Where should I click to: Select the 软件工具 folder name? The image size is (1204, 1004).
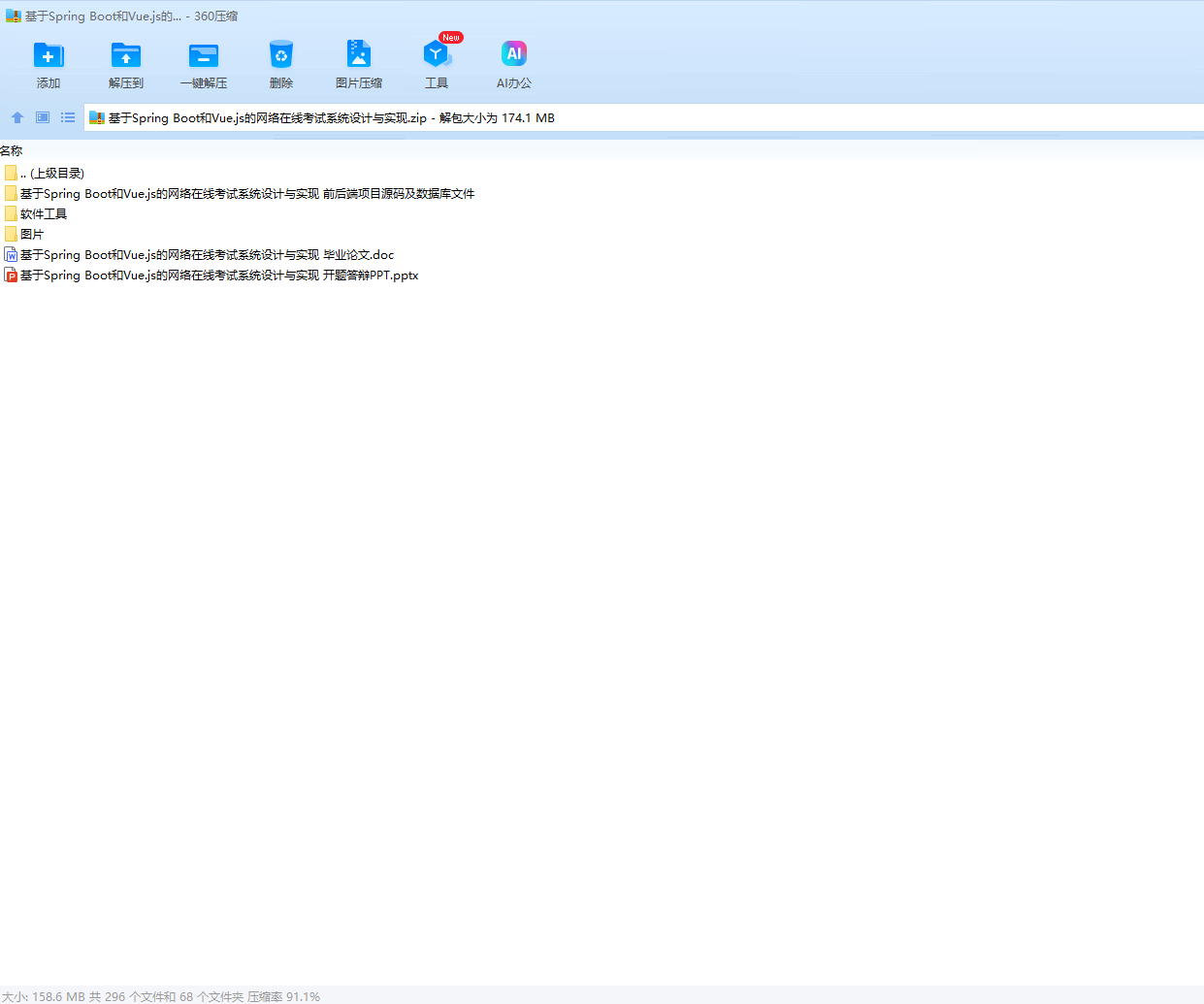tap(44, 214)
